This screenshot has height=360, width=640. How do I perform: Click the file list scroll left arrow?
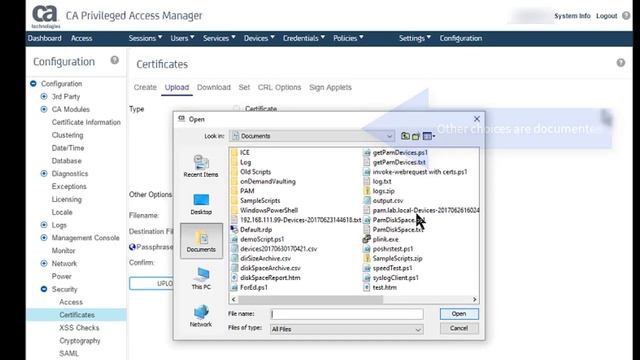pyautogui.click(x=233, y=300)
